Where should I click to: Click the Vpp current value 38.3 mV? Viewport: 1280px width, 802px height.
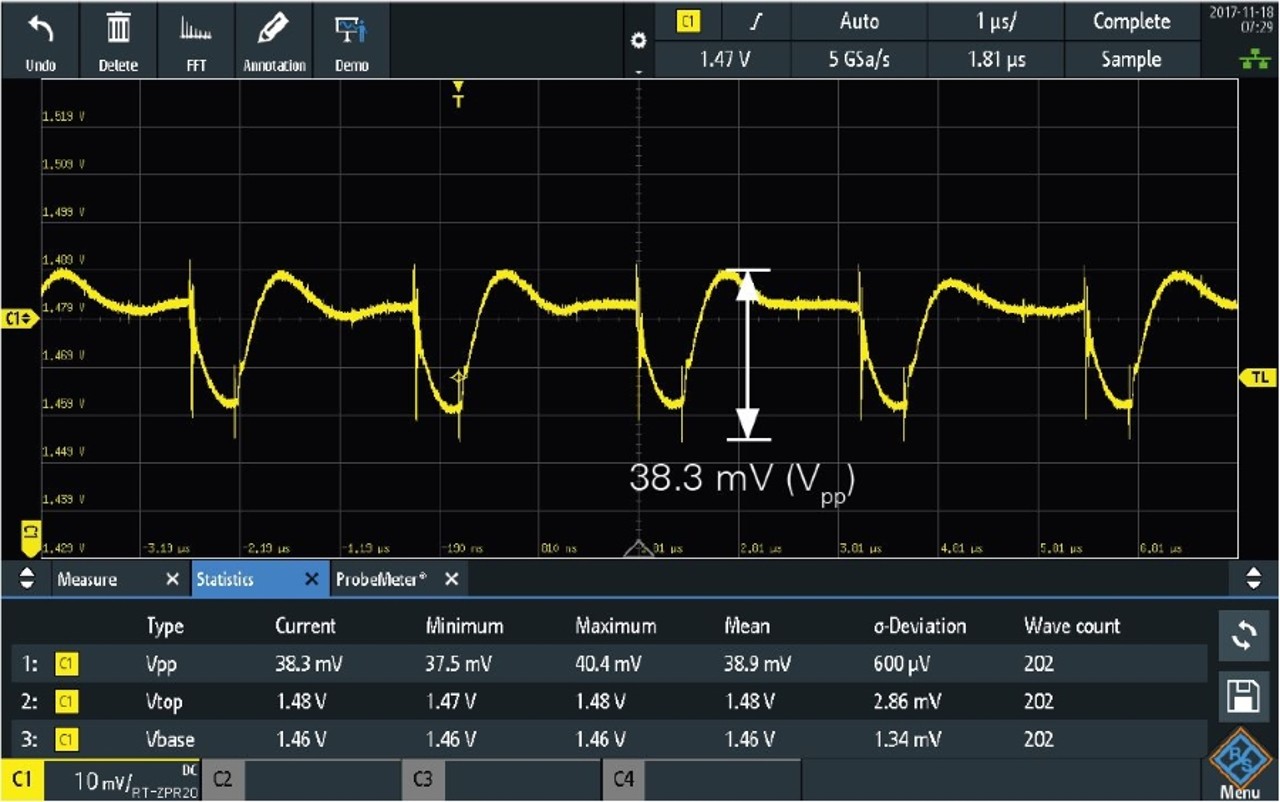tap(309, 664)
